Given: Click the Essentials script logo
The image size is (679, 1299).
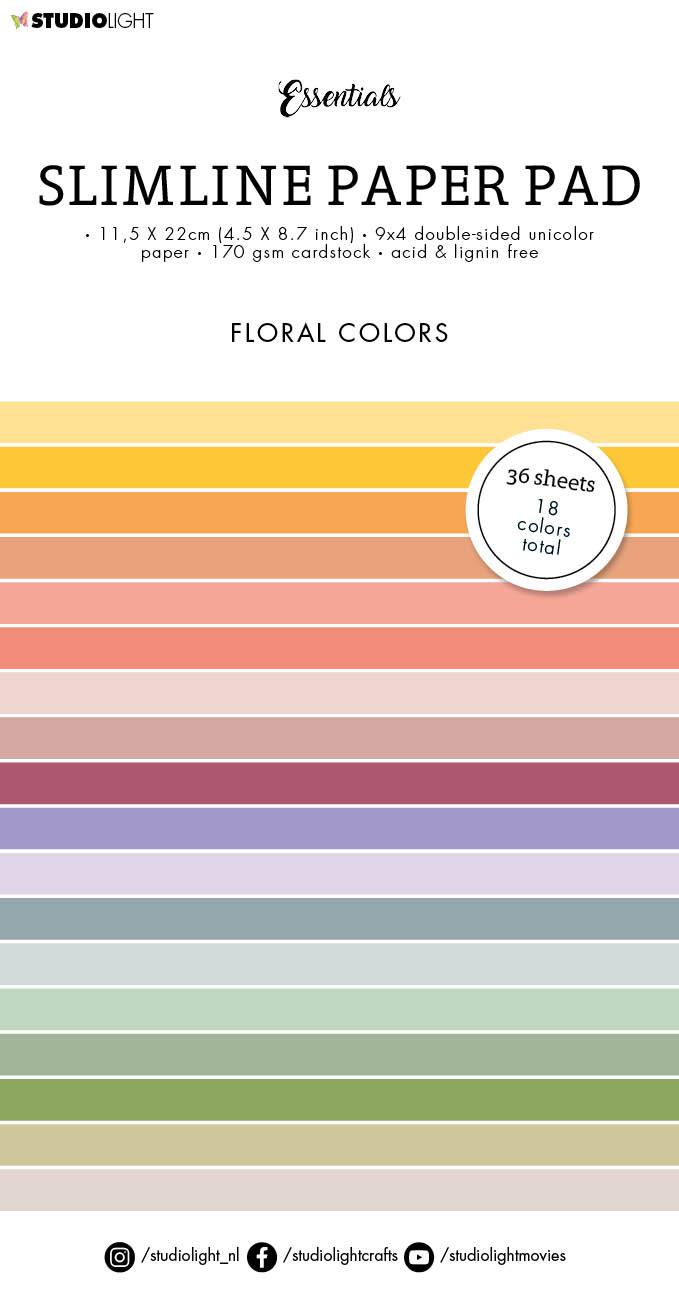Looking at the screenshot, I should coord(339,97).
